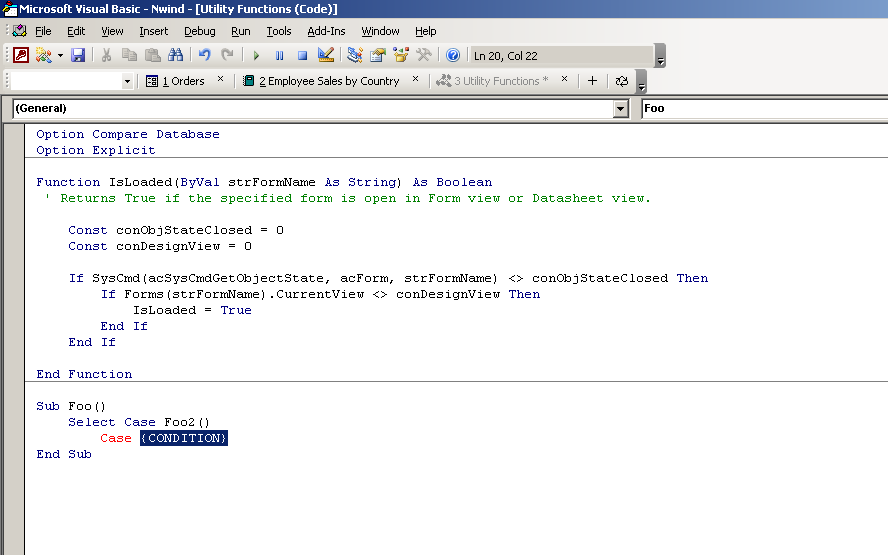888x555 pixels.
Task: Open the Tools menu
Action: 279,31
